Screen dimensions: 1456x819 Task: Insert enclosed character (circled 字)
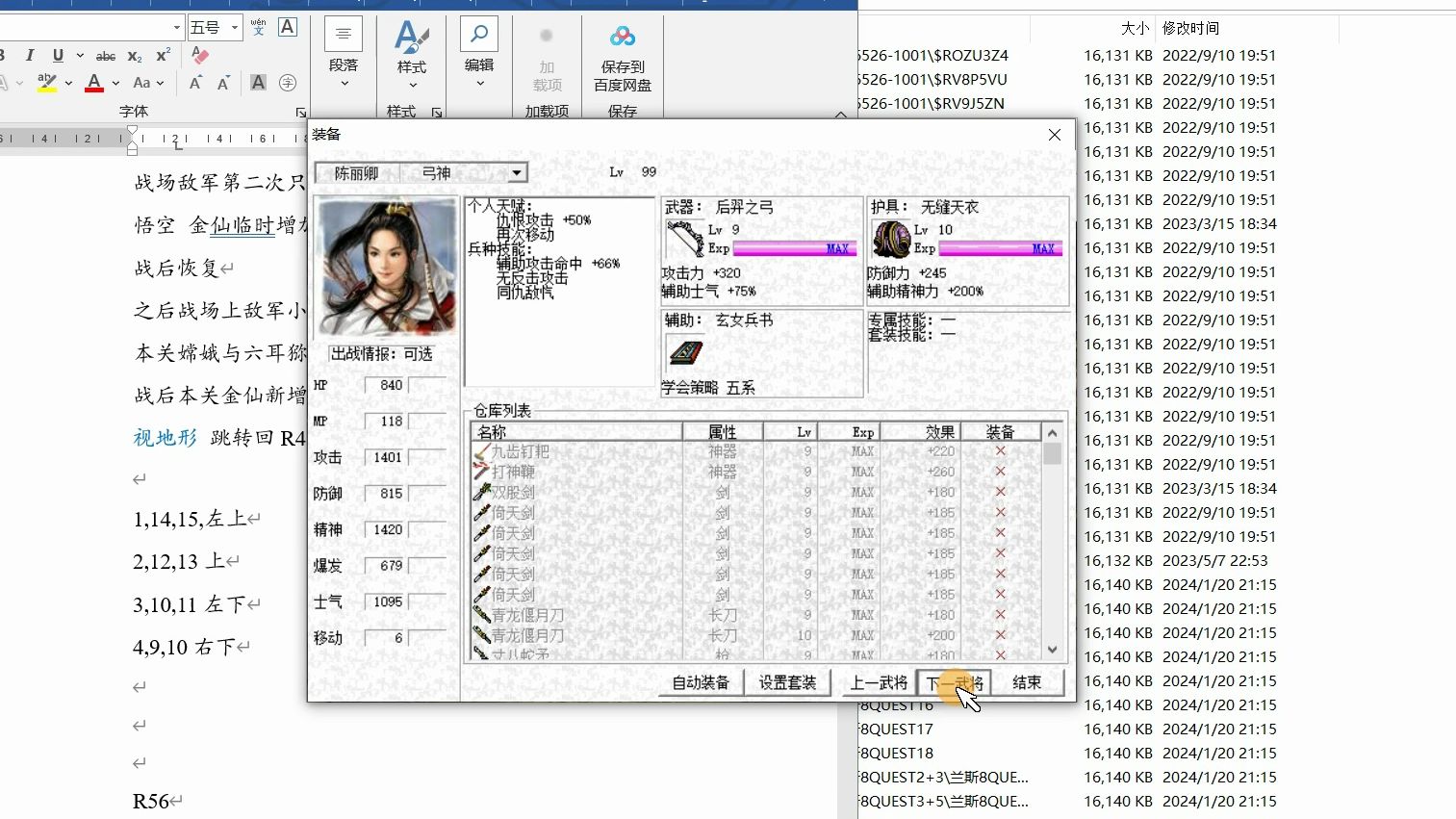[x=287, y=83]
